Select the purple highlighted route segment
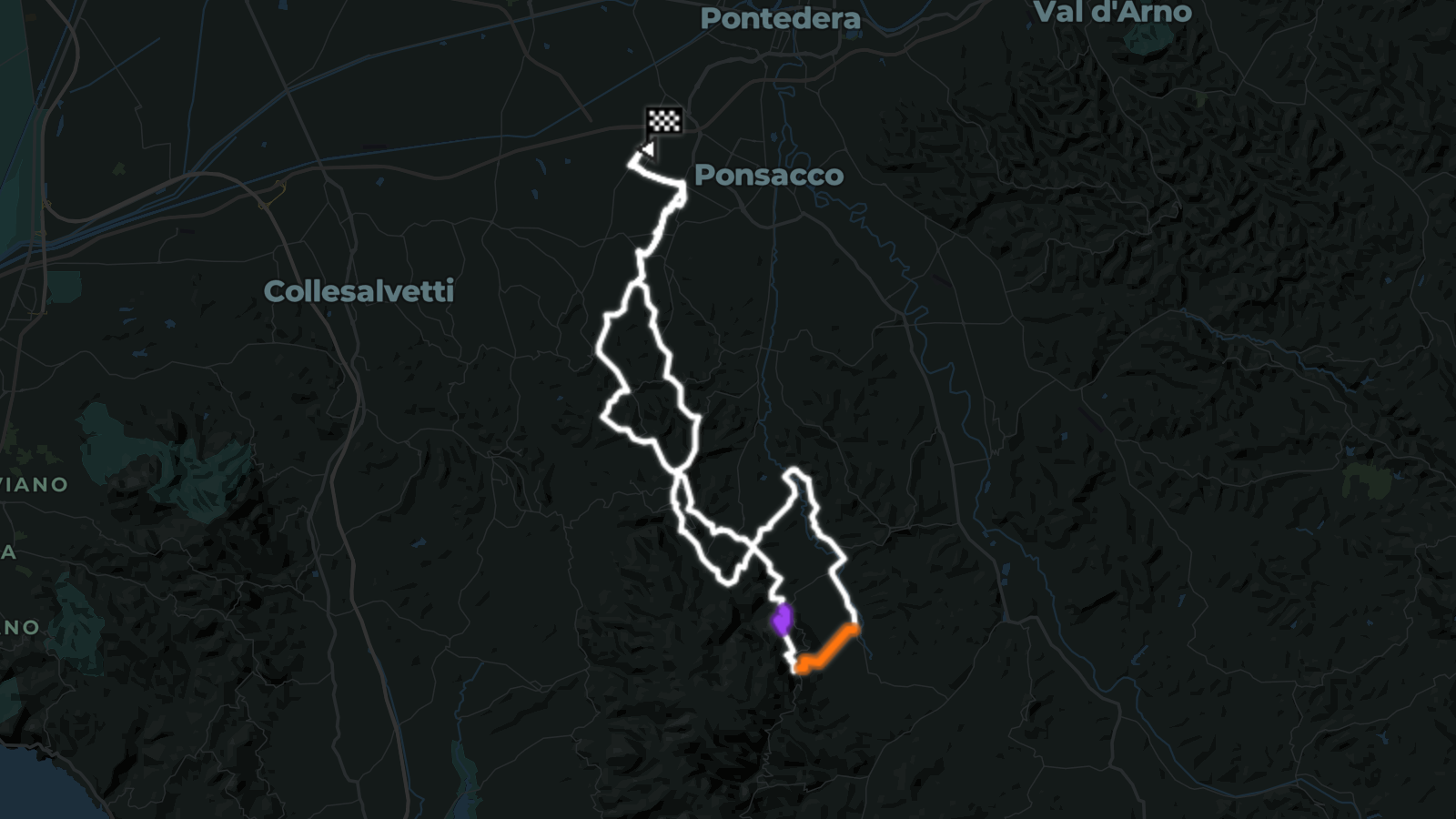 (x=781, y=620)
